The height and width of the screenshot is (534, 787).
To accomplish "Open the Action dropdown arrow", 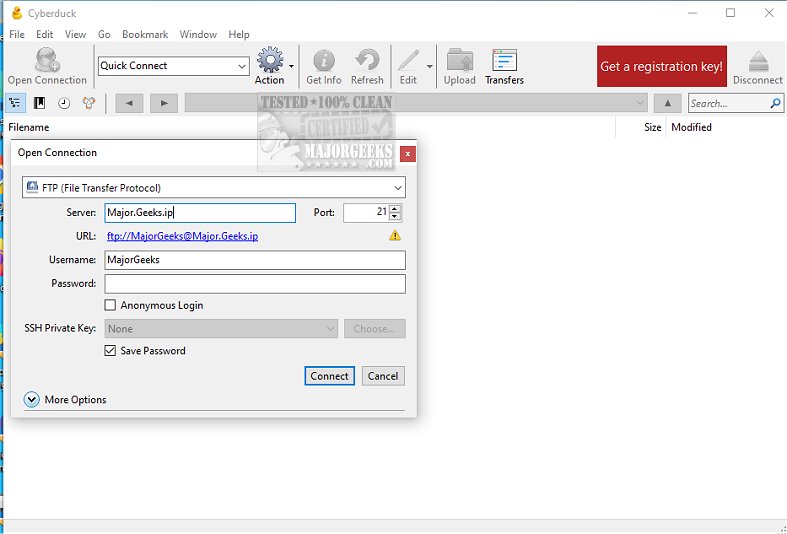I will pyautogui.click(x=291, y=66).
